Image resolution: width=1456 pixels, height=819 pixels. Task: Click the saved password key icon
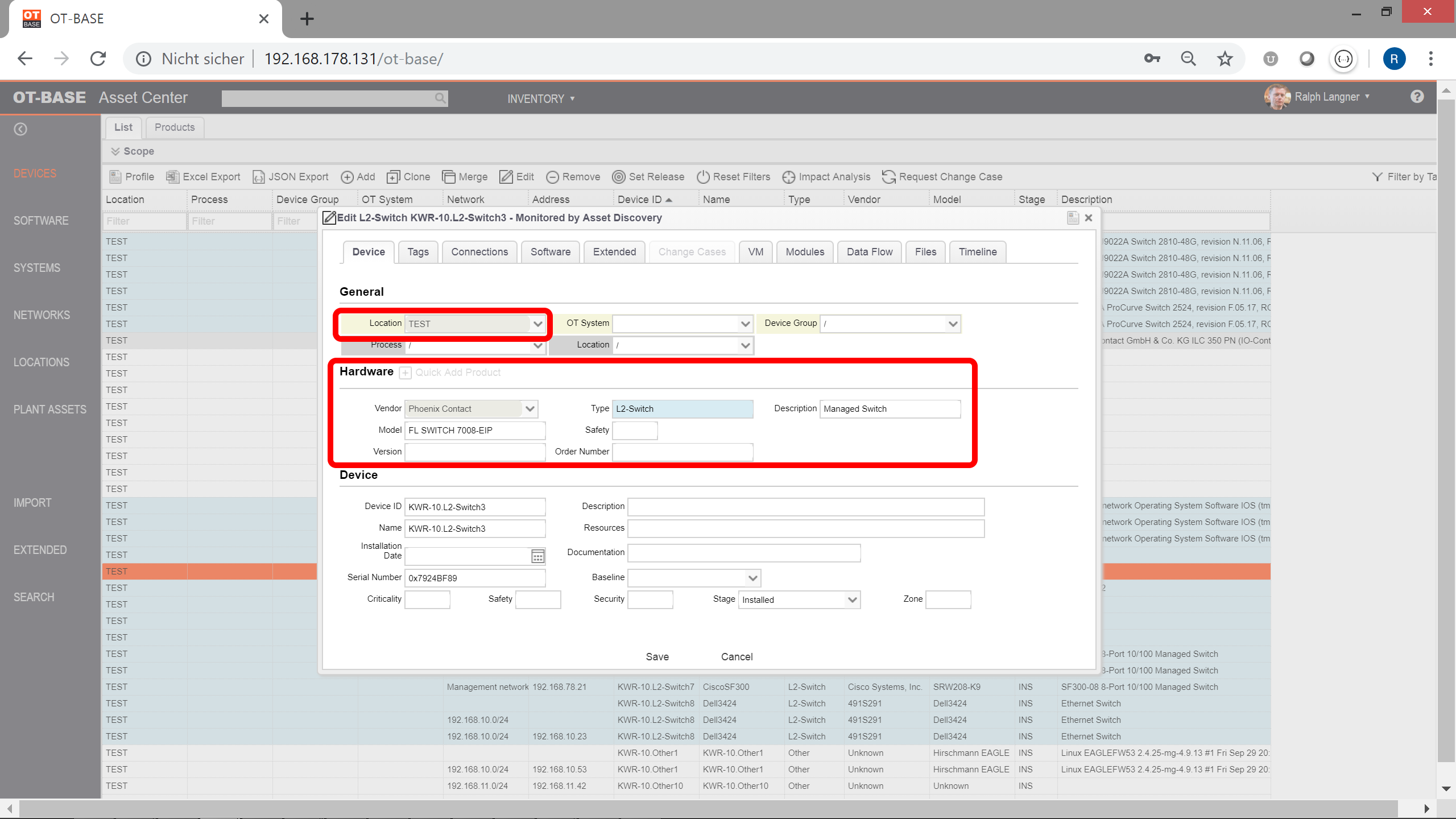1152,59
